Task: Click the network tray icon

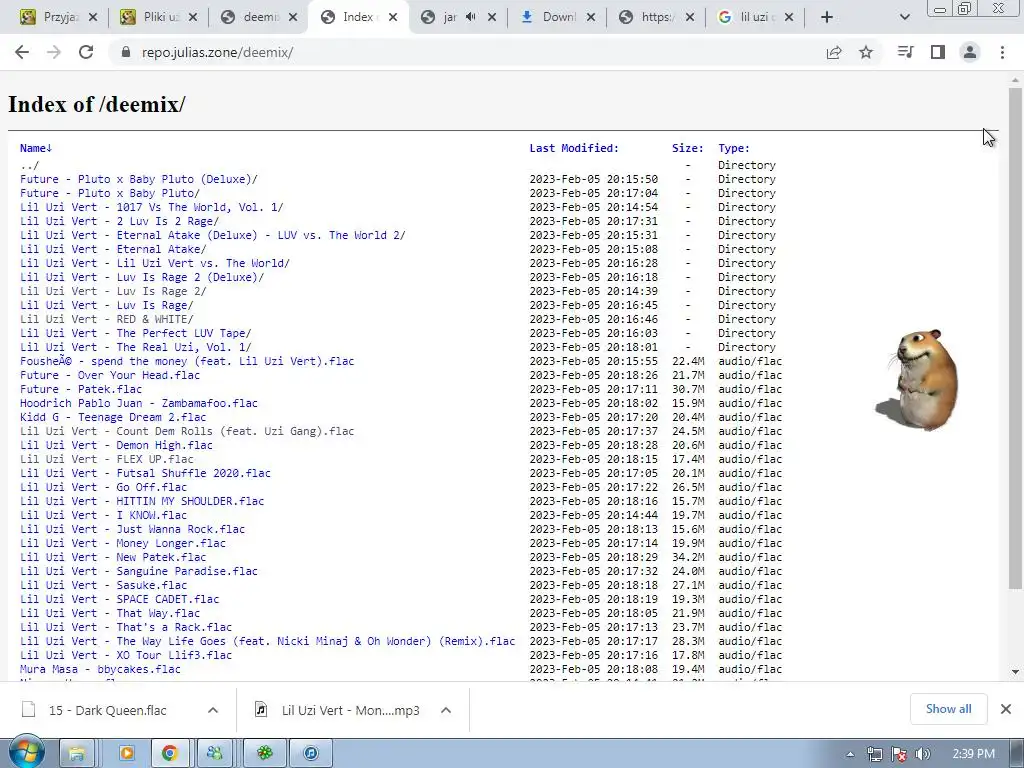Action: (x=874, y=755)
